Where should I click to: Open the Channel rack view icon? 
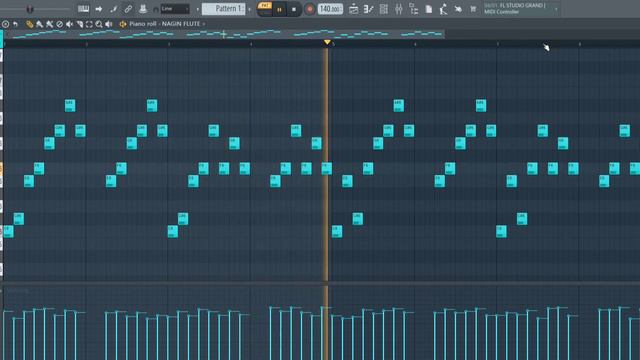pyautogui.click(x=383, y=9)
